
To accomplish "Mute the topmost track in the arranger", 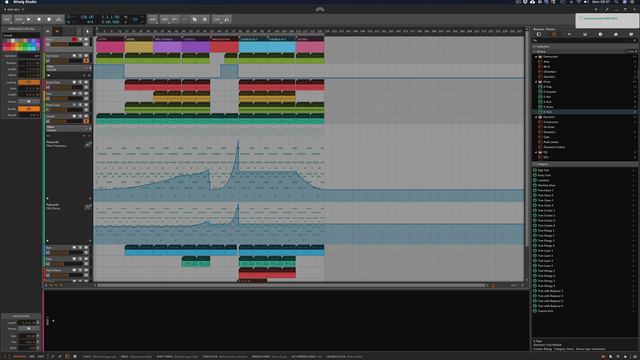I will pos(86,40).
